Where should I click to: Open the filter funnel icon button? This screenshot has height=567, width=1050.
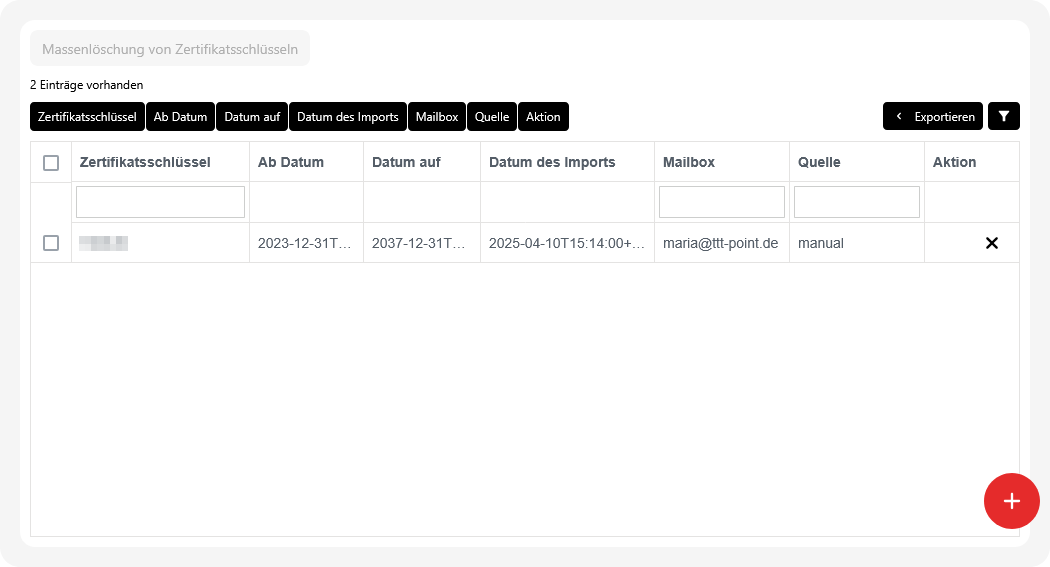(1003, 116)
